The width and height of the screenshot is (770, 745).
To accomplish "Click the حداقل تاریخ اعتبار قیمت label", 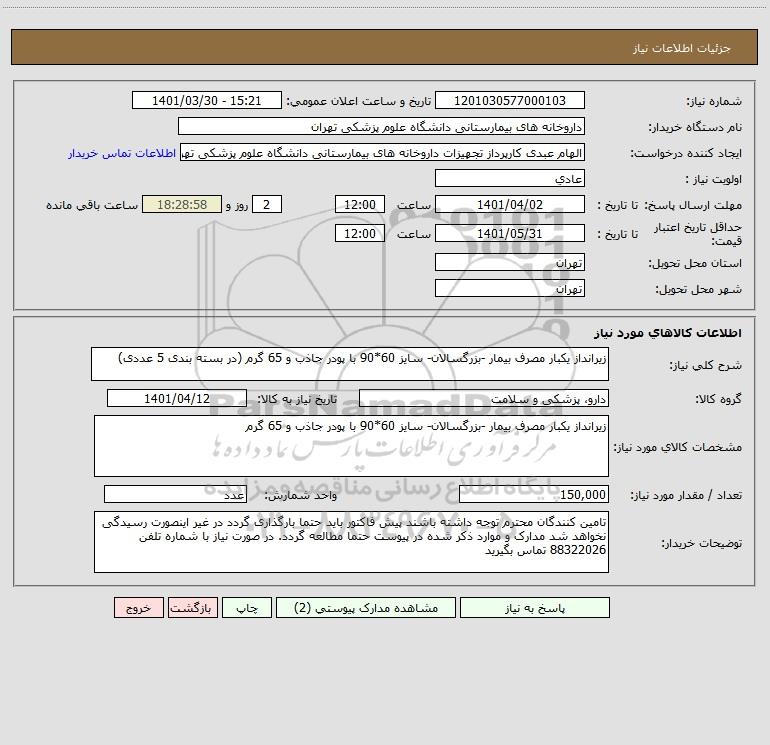I will [698, 234].
